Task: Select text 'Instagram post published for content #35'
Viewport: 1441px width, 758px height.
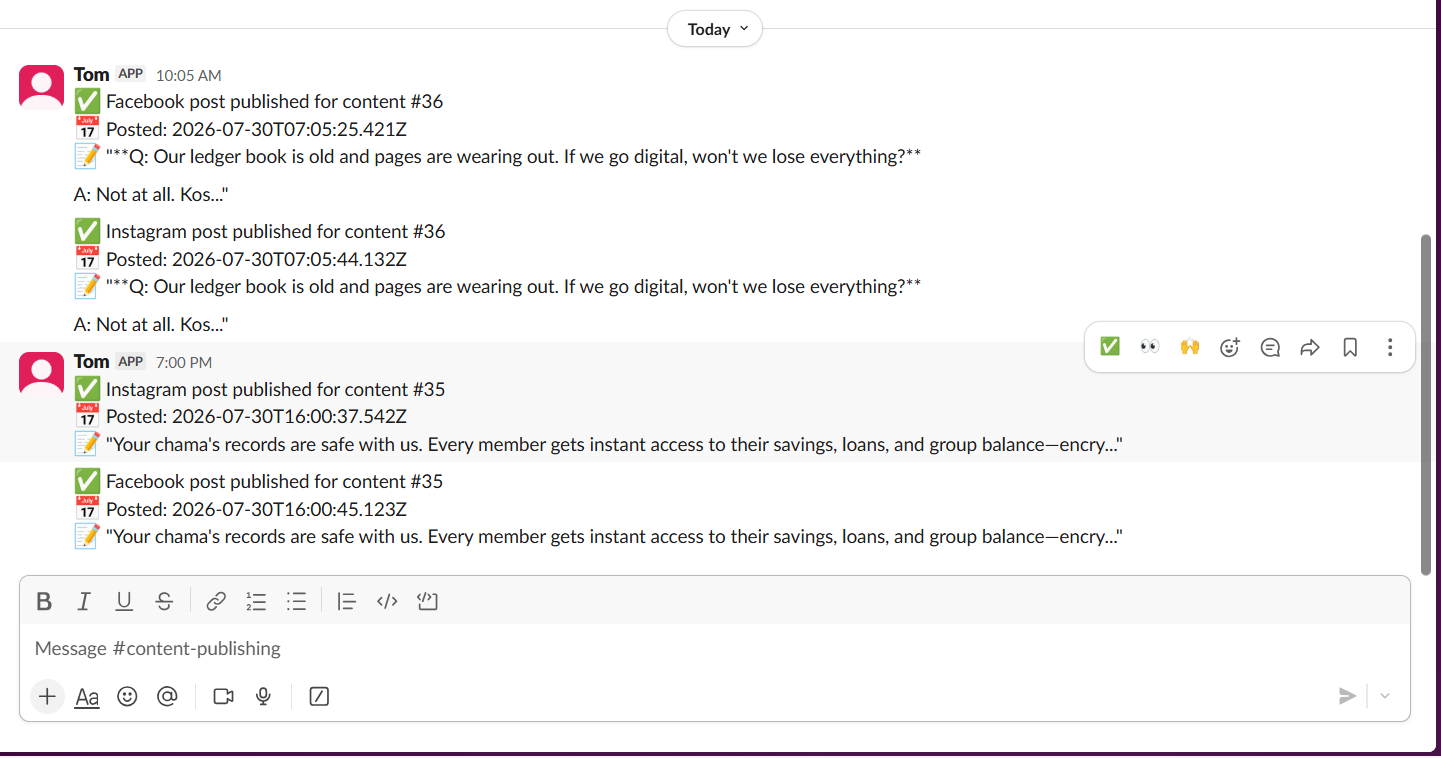Action: tap(276, 389)
